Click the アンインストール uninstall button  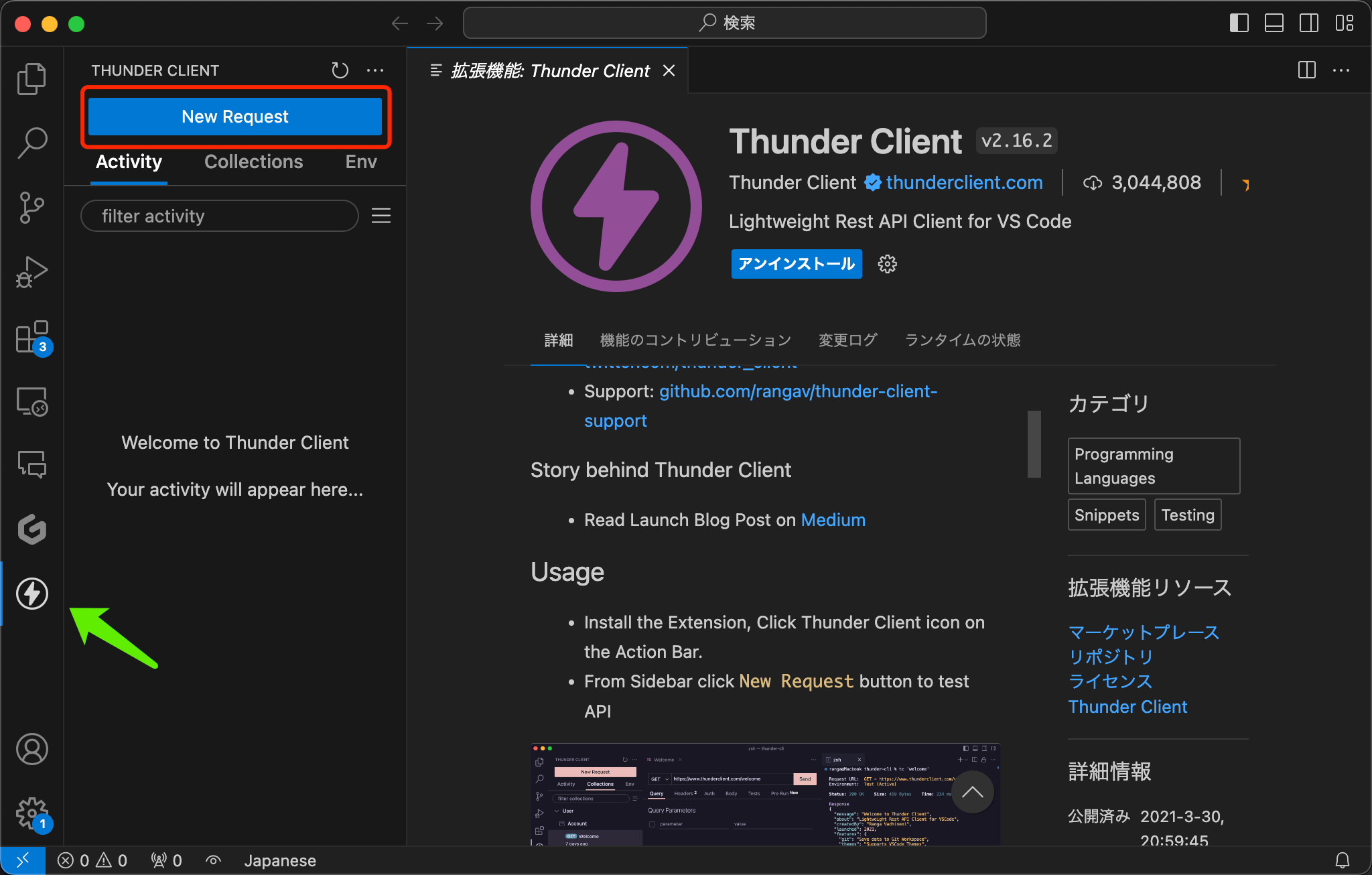[796, 264]
